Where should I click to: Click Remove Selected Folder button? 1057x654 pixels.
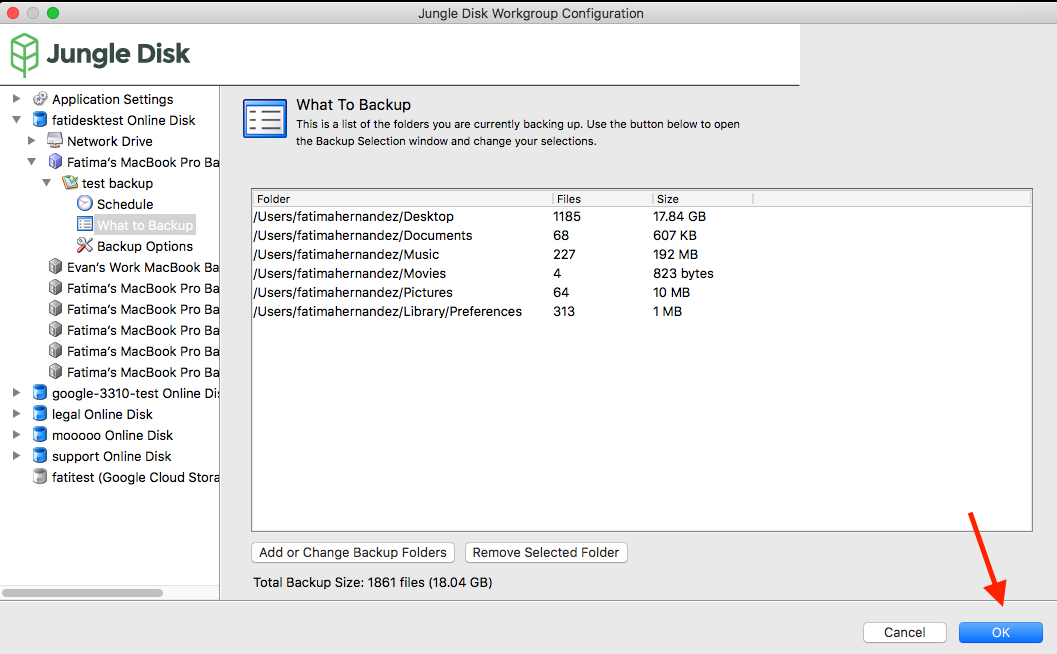tap(546, 552)
